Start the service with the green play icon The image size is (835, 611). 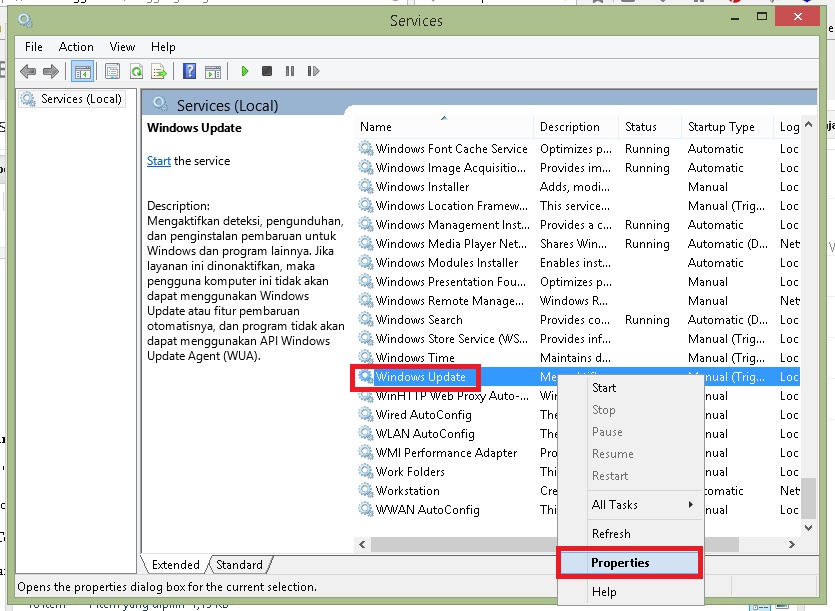[246, 70]
